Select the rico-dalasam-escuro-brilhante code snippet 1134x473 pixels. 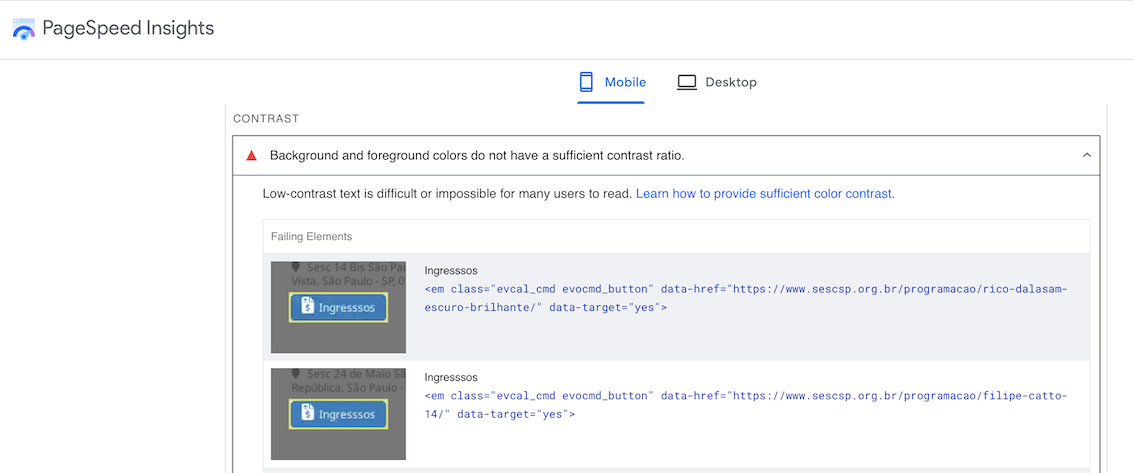click(746, 298)
